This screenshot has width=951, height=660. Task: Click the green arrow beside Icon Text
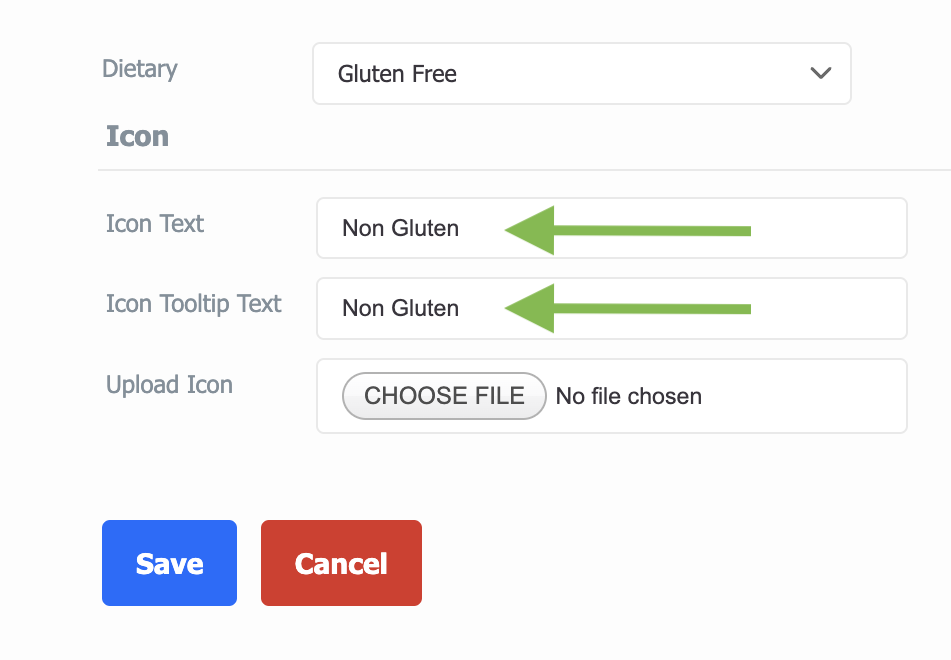click(628, 230)
